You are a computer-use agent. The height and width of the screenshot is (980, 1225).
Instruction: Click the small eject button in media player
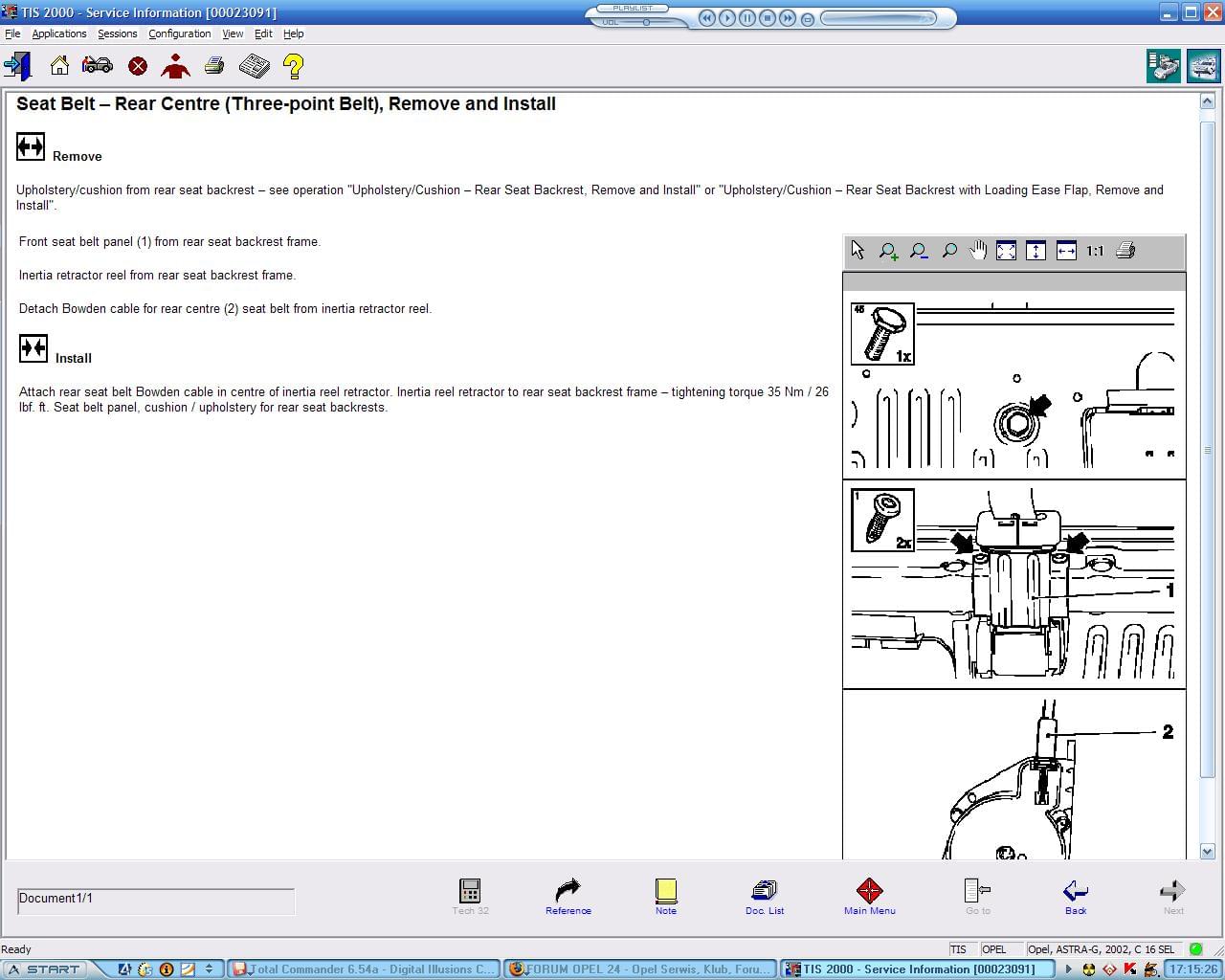pos(808,19)
